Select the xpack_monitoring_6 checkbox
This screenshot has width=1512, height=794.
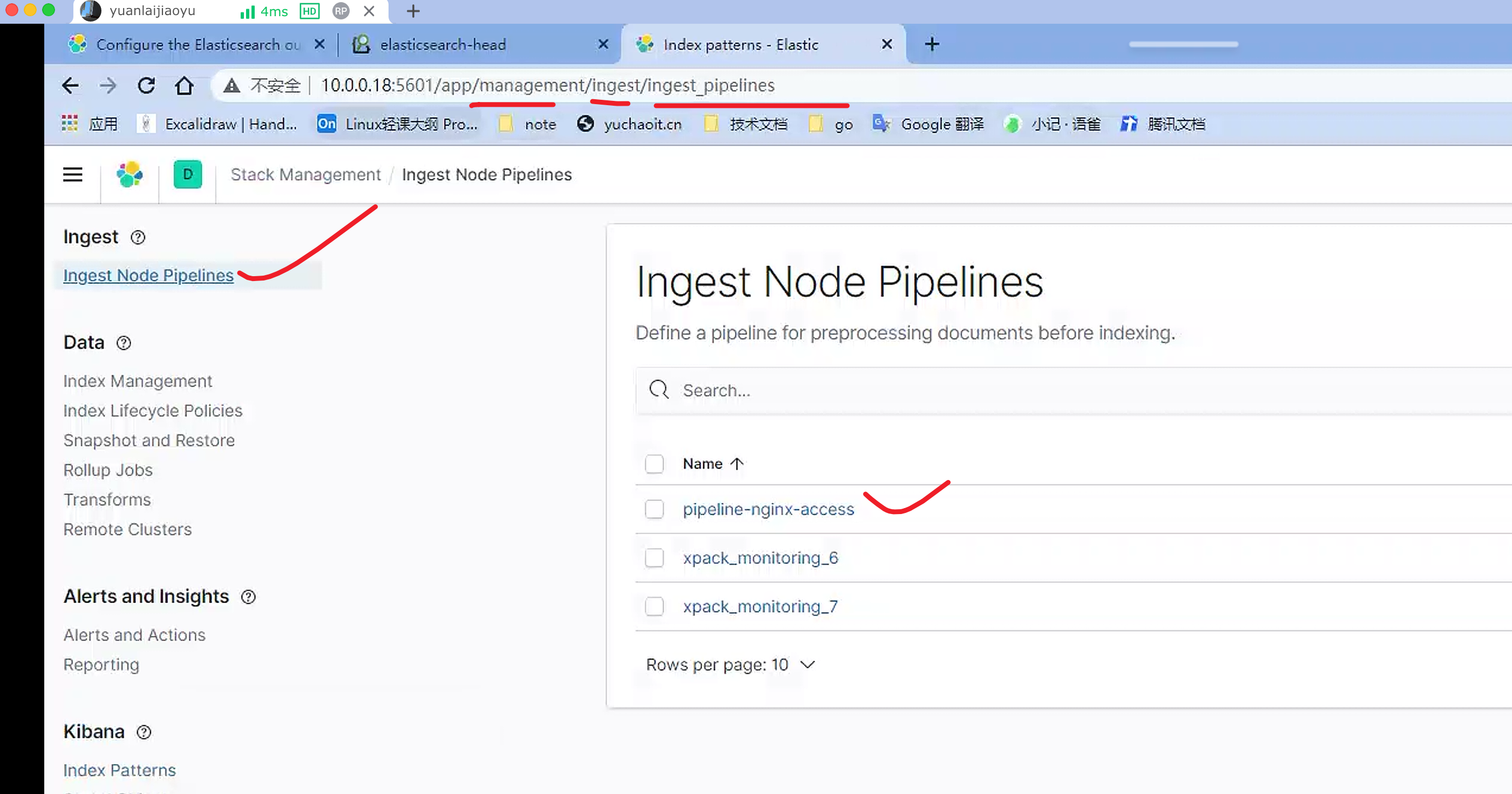click(654, 558)
